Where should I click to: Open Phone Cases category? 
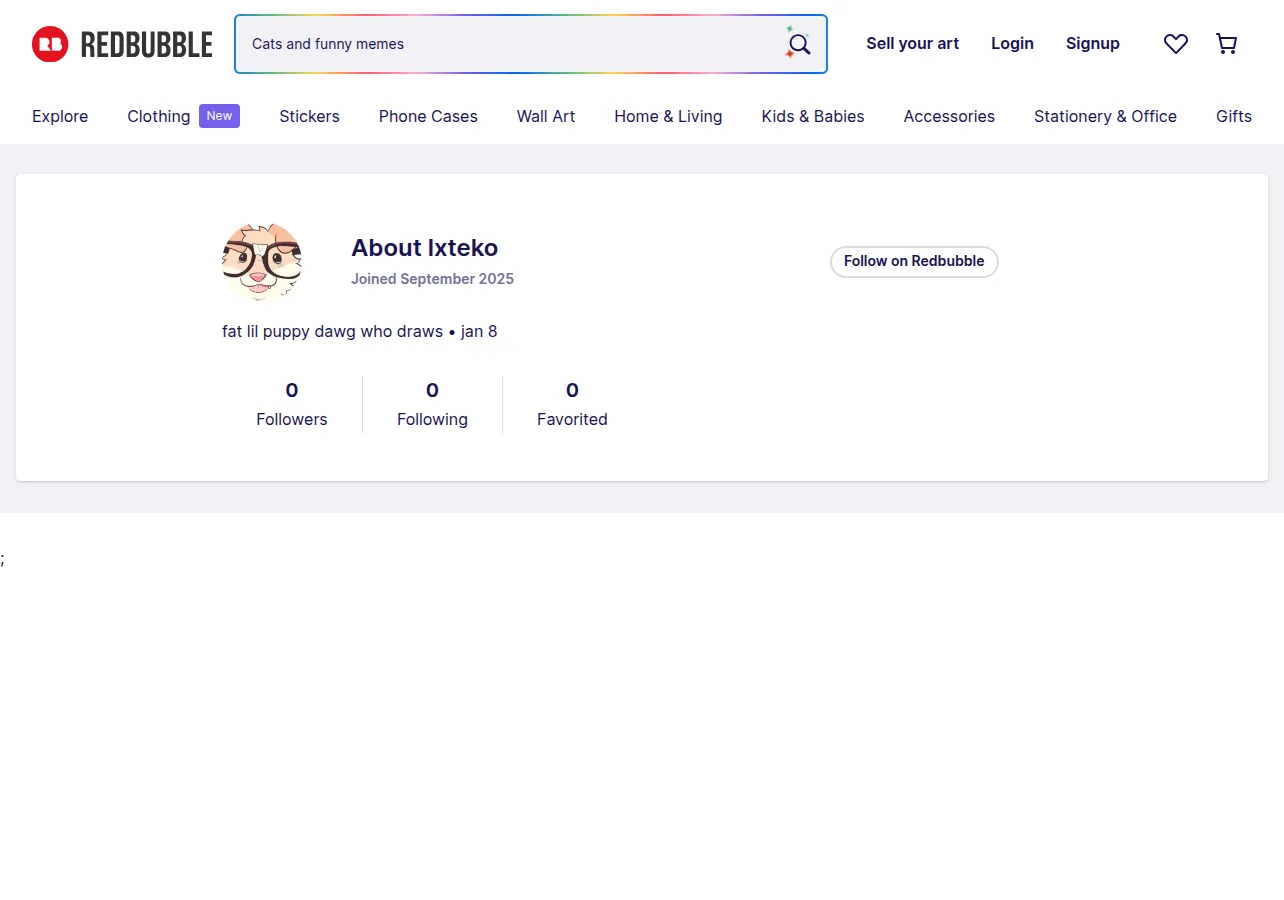click(x=428, y=117)
